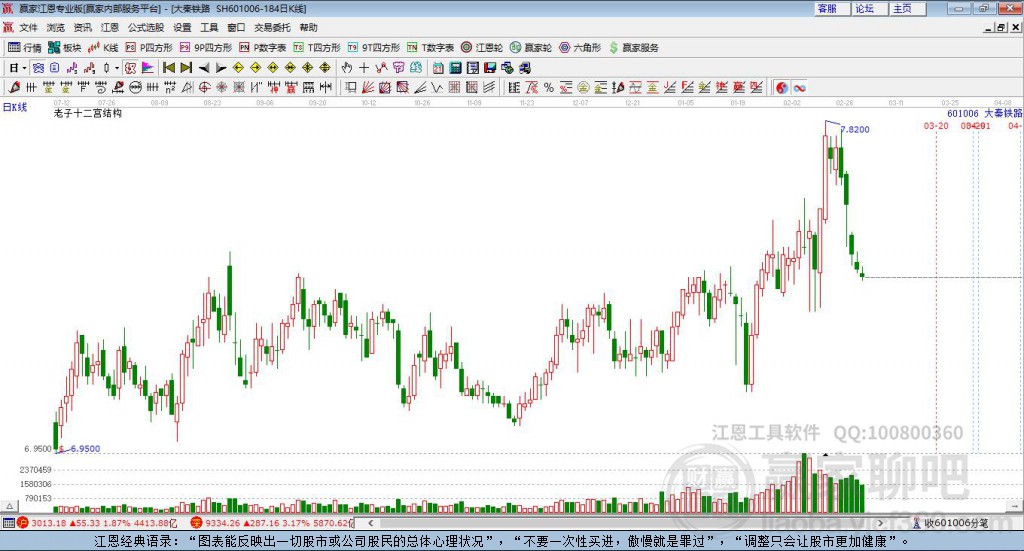
Task: Open the 六角形 hexagon tool
Action: [x=580, y=48]
